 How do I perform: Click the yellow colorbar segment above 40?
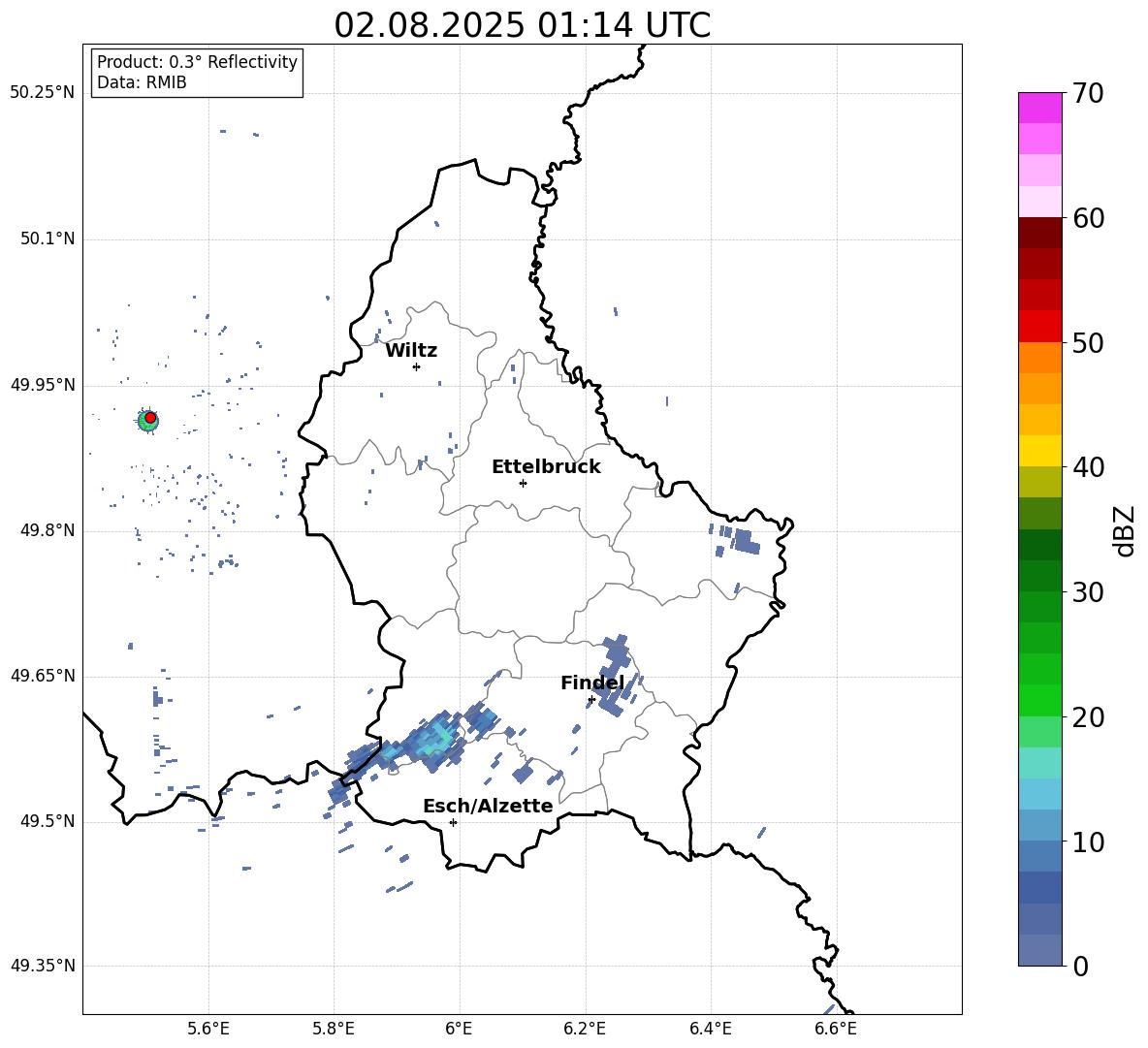[1039, 451]
